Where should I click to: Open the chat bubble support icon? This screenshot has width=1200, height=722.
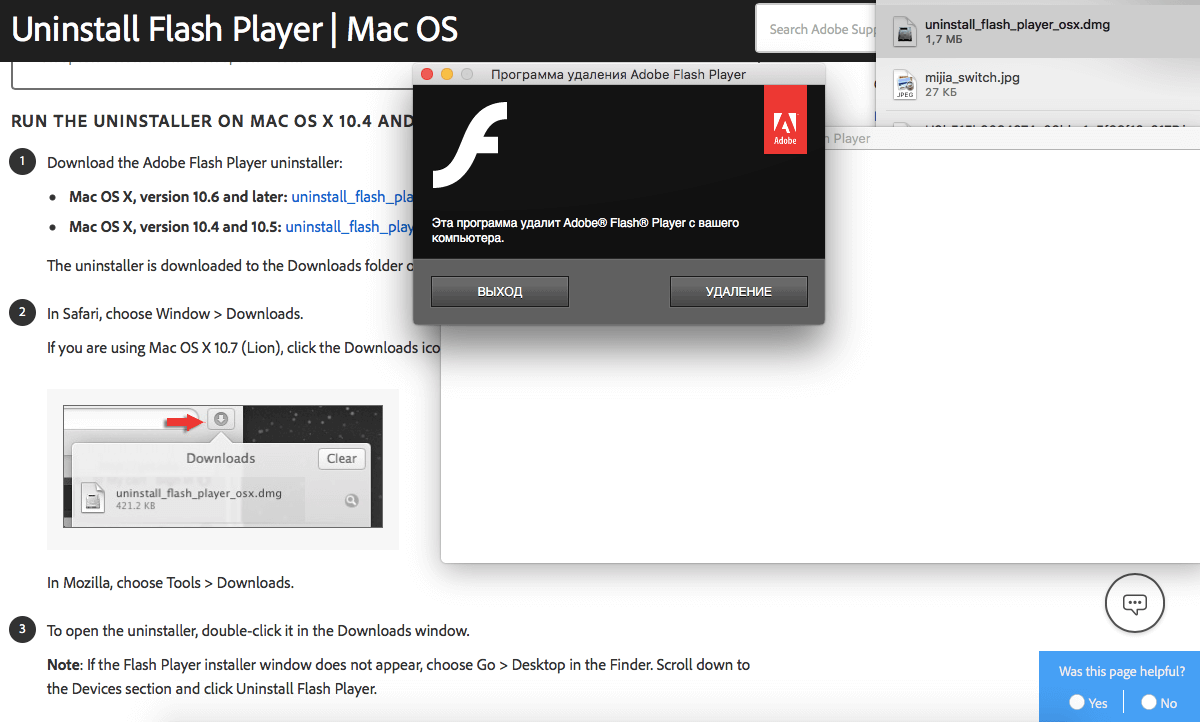pos(1134,603)
